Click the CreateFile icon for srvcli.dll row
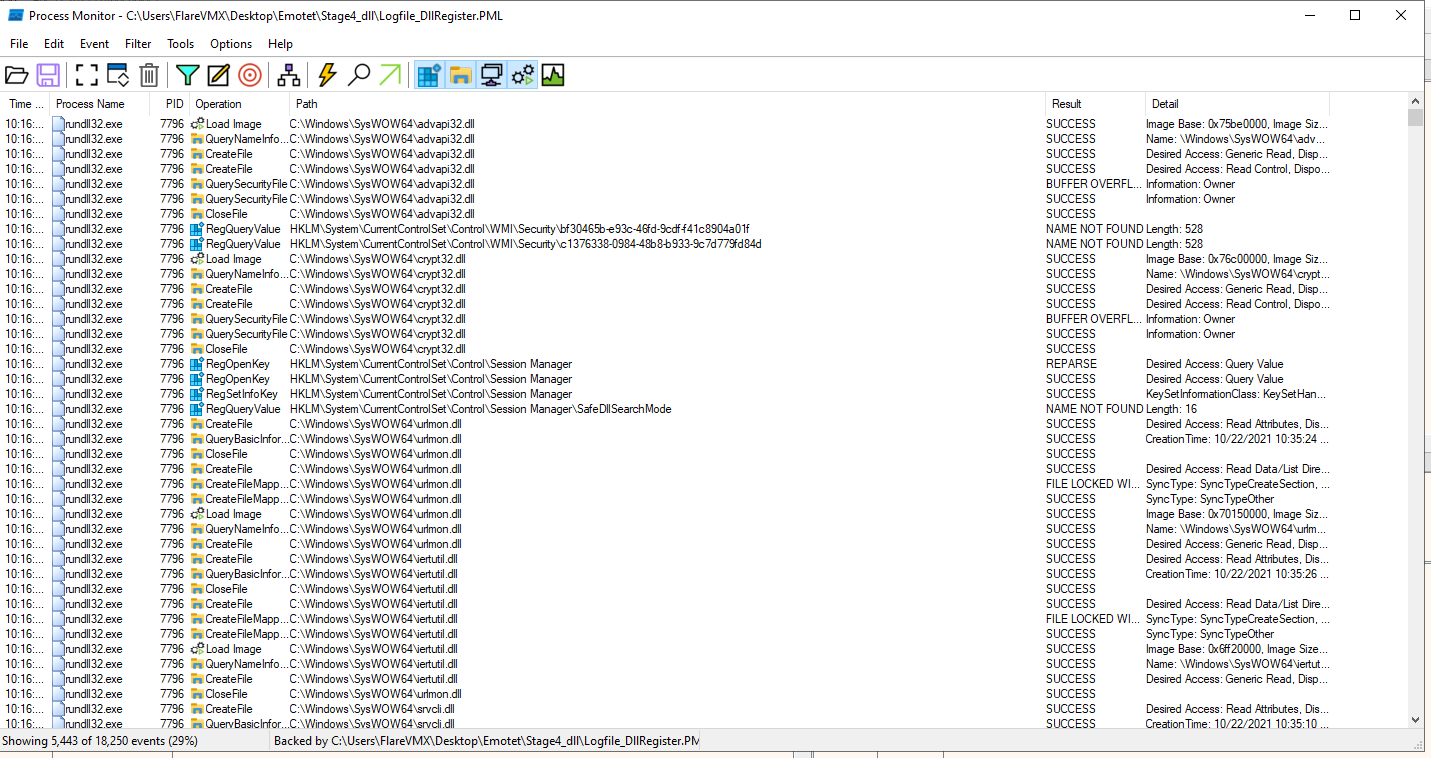Viewport: 1431px width, 758px height. (197, 709)
